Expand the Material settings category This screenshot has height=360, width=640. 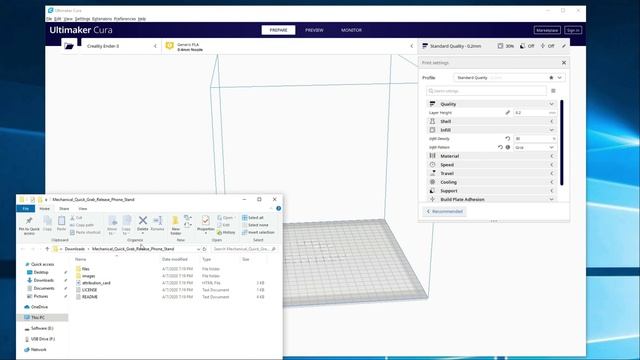(x=552, y=156)
